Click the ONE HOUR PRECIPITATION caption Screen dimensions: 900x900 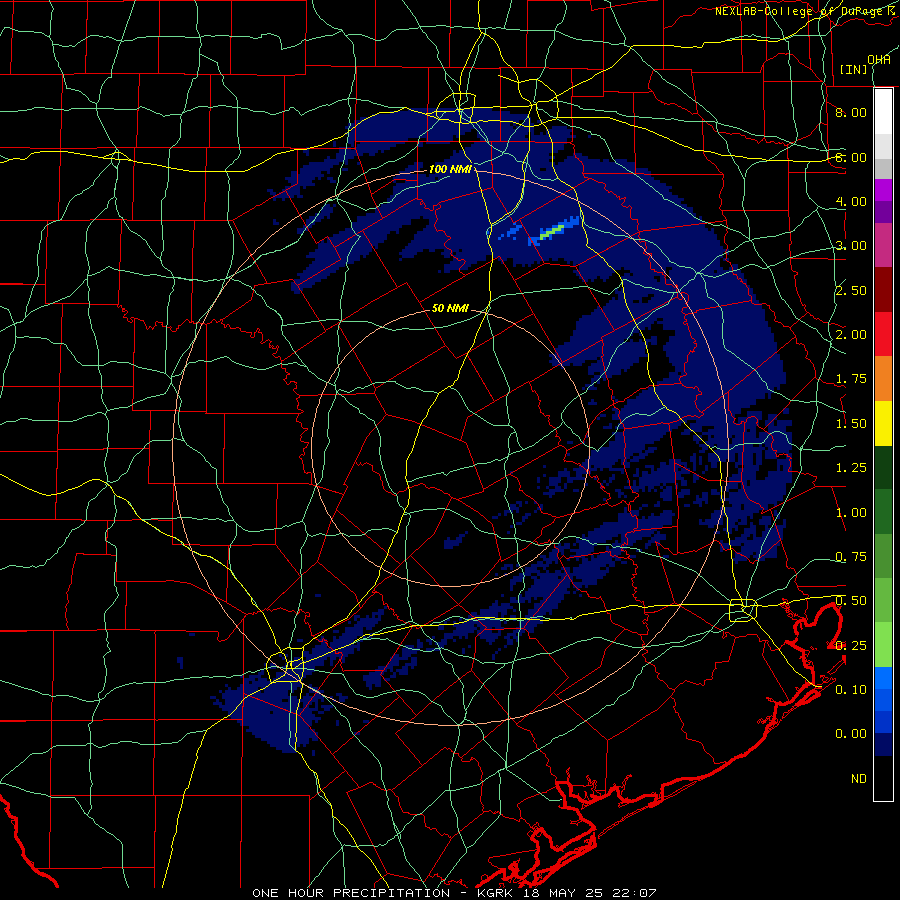pos(351,893)
